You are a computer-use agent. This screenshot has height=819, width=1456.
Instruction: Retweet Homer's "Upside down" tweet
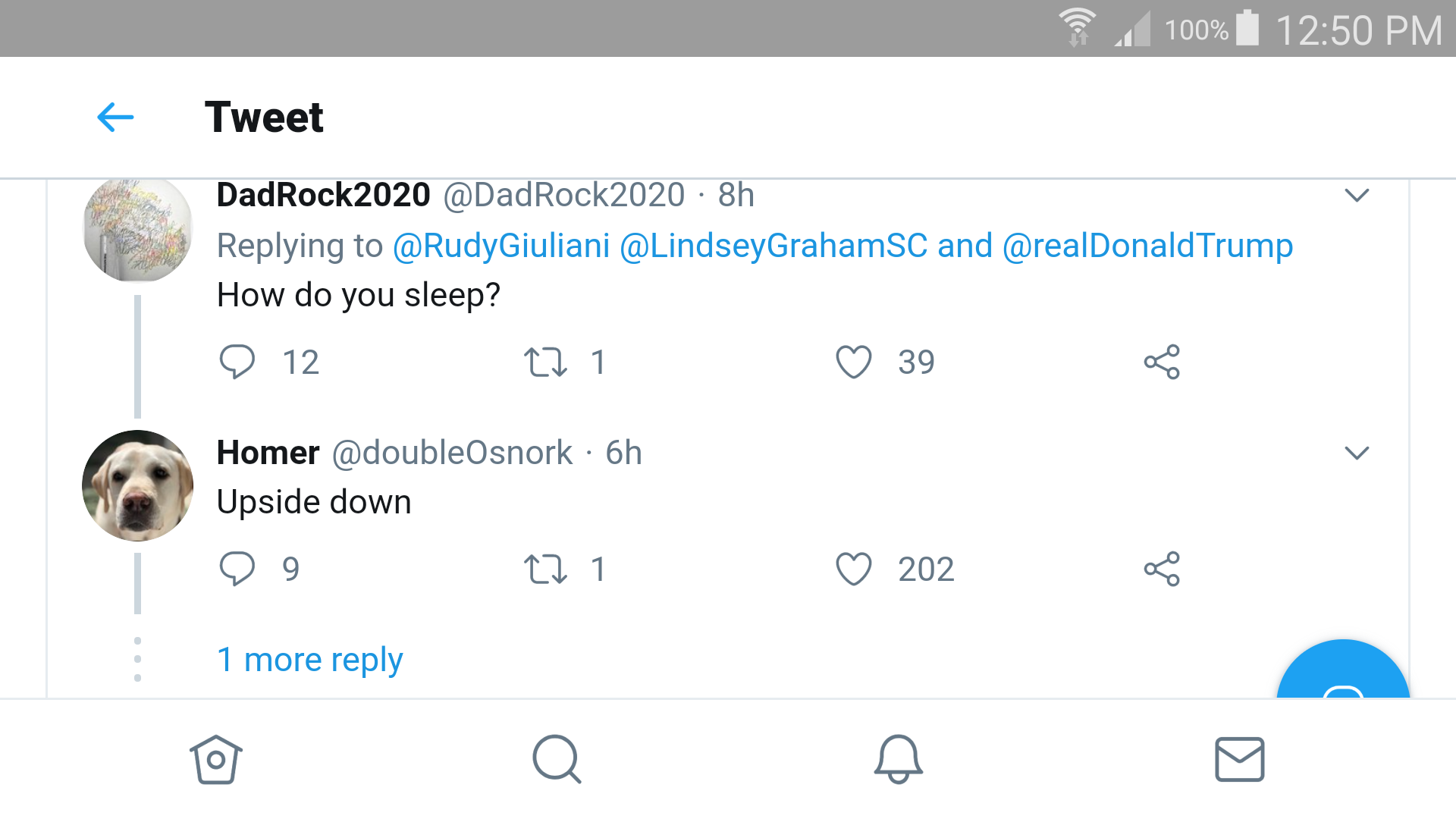[545, 569]
